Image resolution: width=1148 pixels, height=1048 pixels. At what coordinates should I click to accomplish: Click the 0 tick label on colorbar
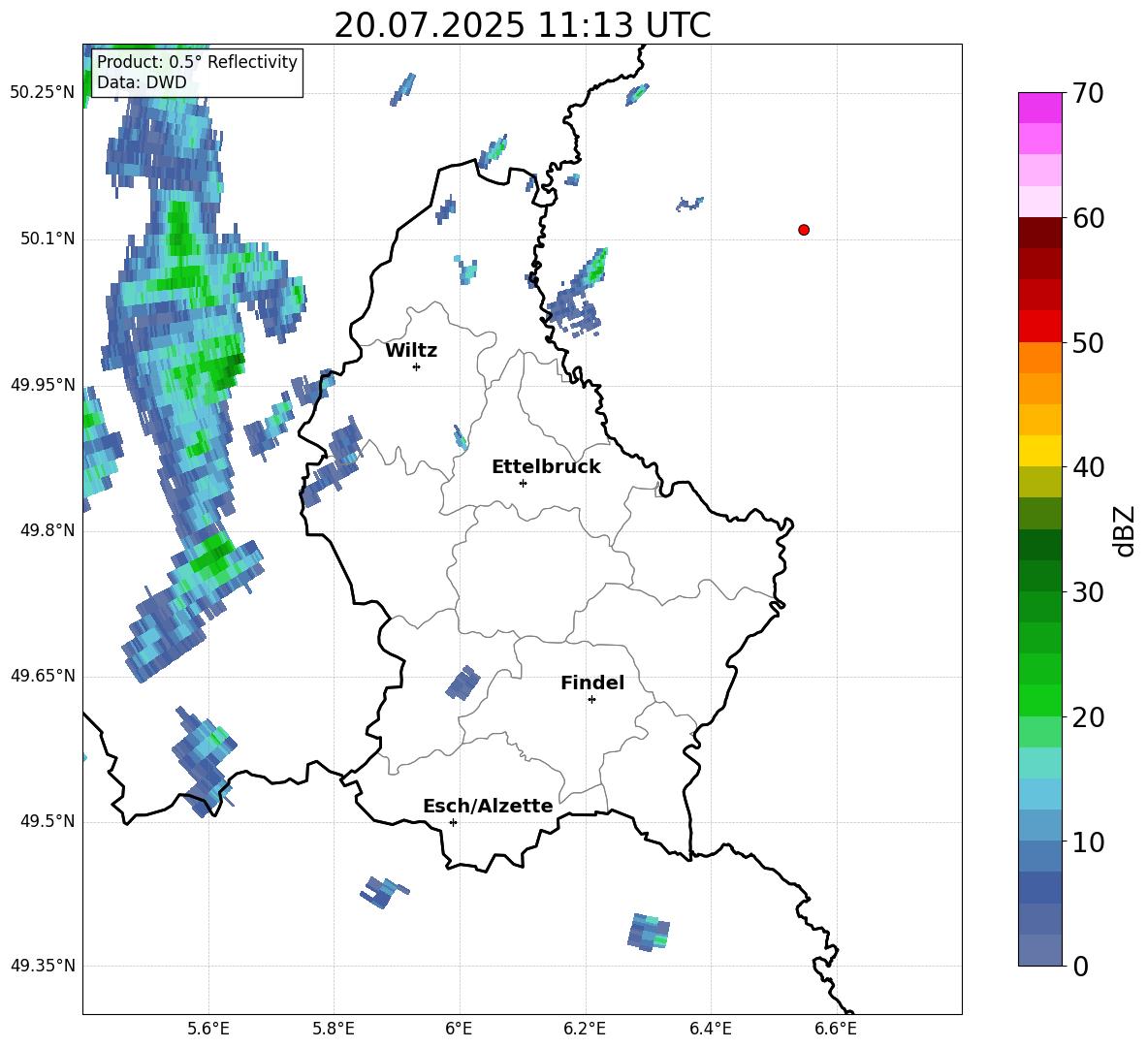click(x=1080, y=966)
